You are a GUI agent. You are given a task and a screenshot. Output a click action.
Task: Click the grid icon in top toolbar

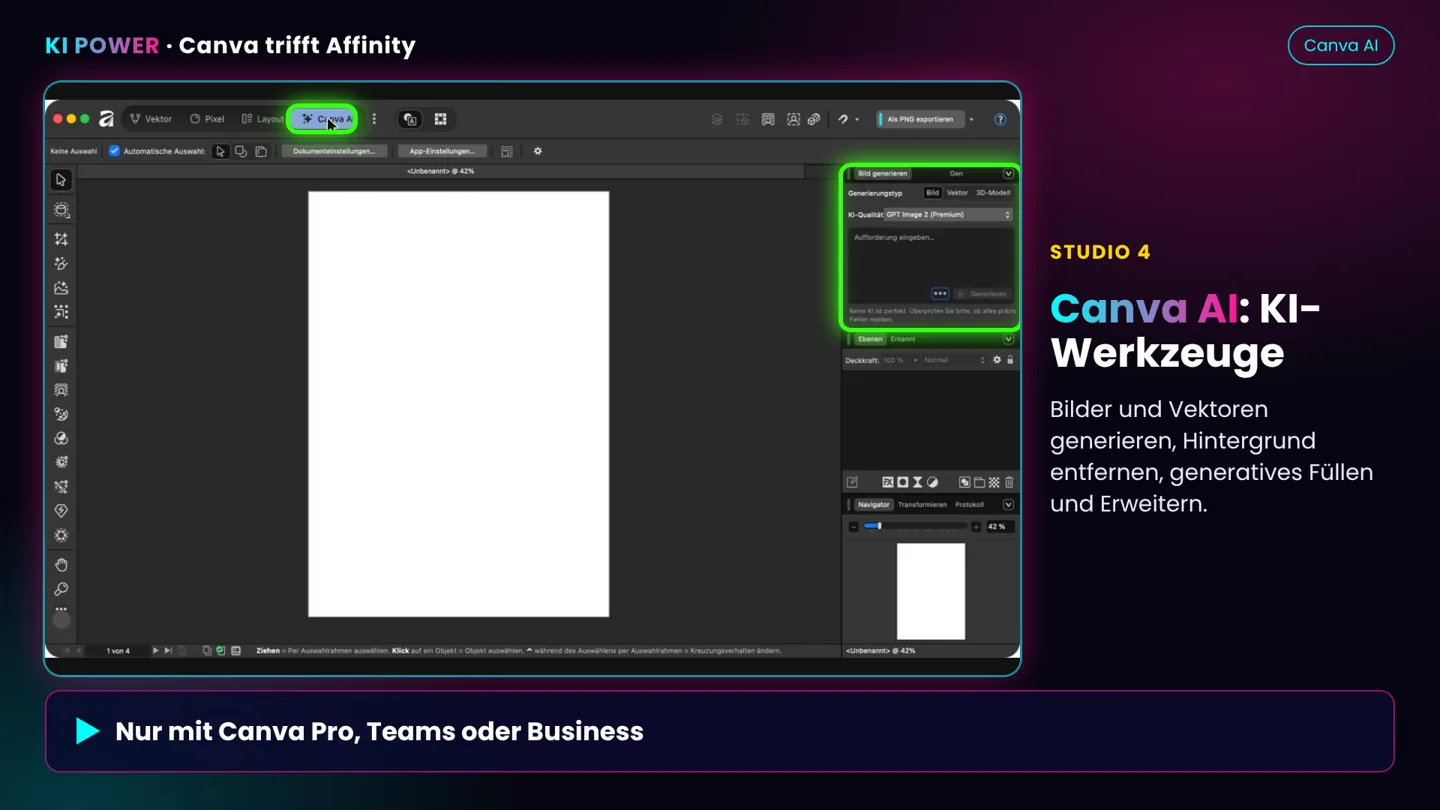pos(440,119)
